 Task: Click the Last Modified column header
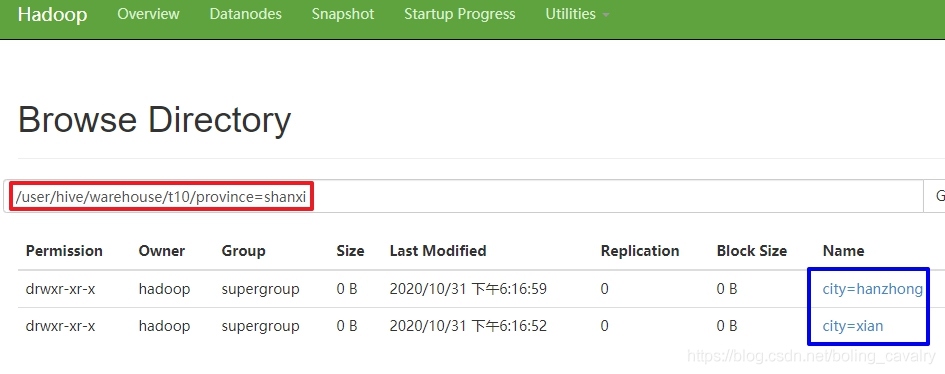pyautogui.click(x=438, y=251)
